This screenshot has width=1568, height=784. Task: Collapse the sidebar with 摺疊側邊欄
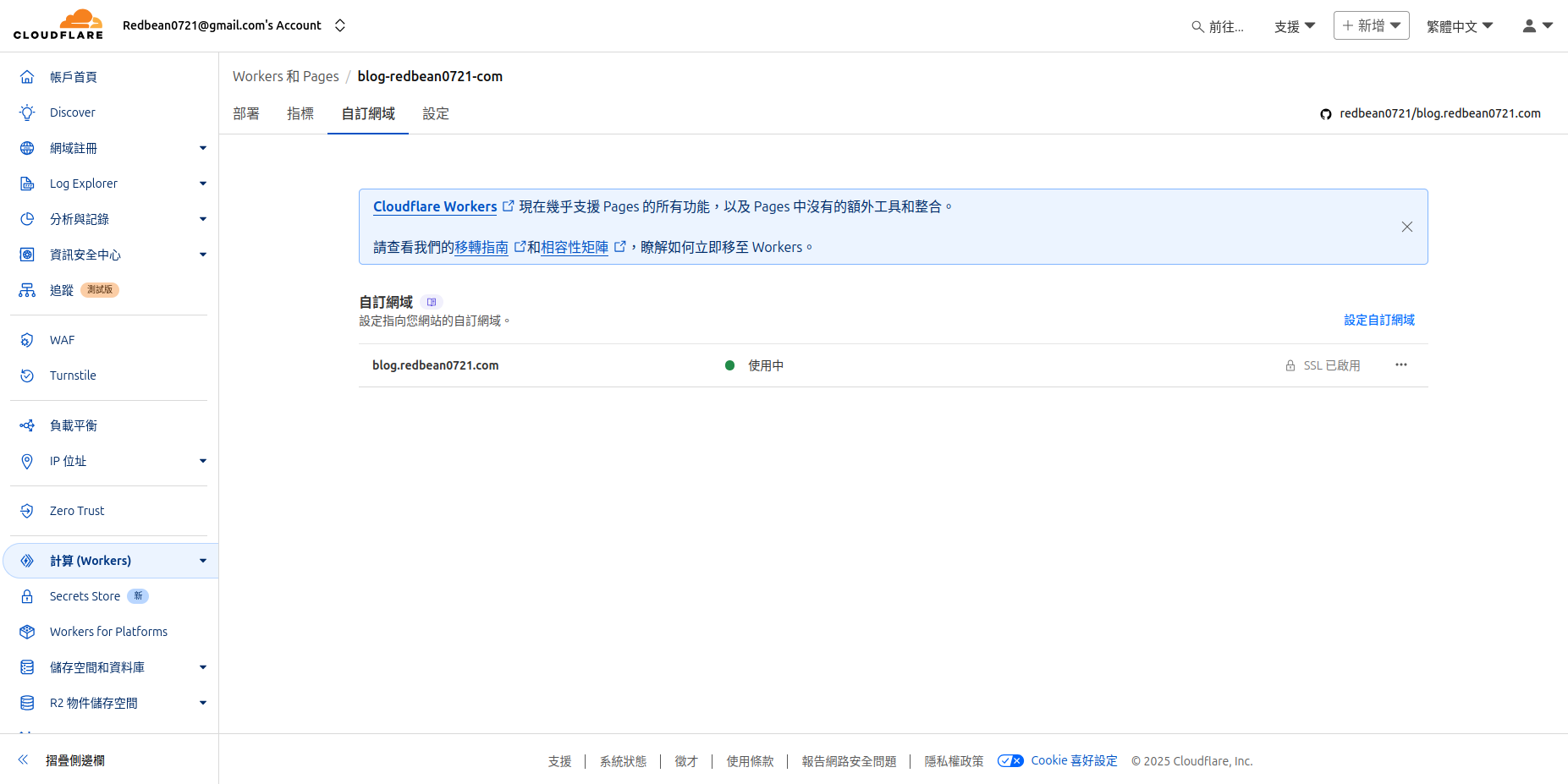tap(74, 760)
